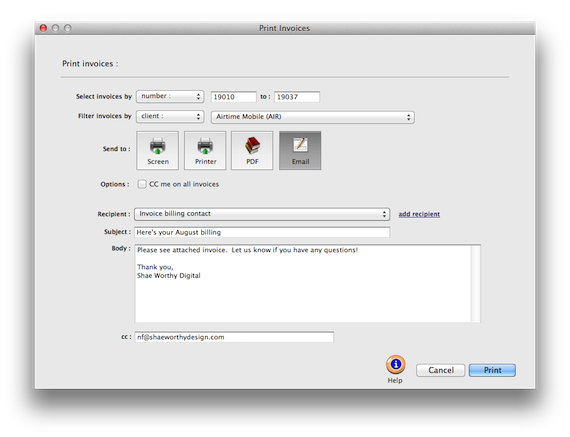Click the Body text area scrollbar
The width and height of the screenshot is (570, 437).
tap(475, 284)
